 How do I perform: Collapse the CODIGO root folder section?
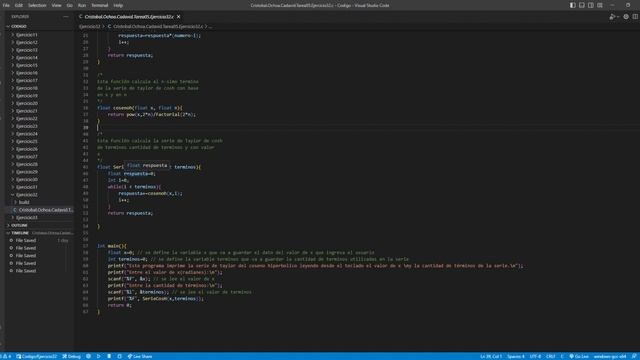39,26
